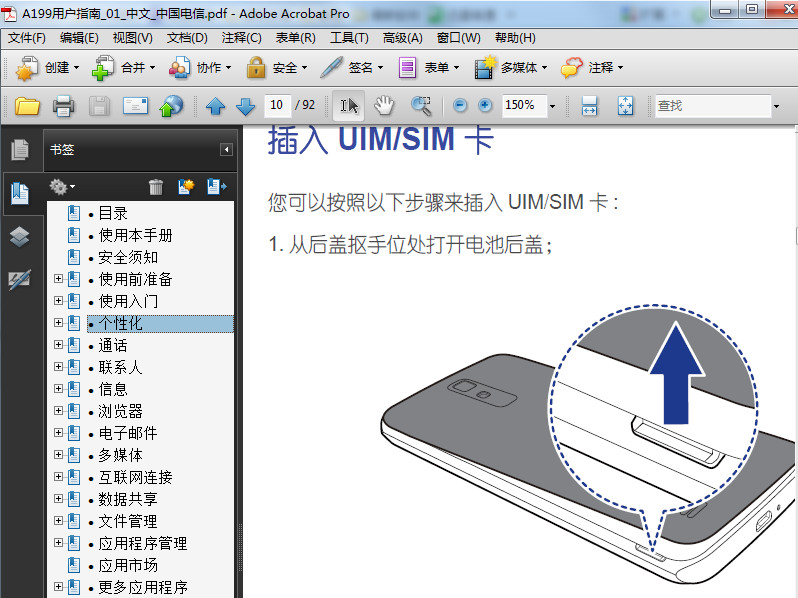Click the email envelope icon
The width and height of the screenshot is (798, 598).
point(135,106)
